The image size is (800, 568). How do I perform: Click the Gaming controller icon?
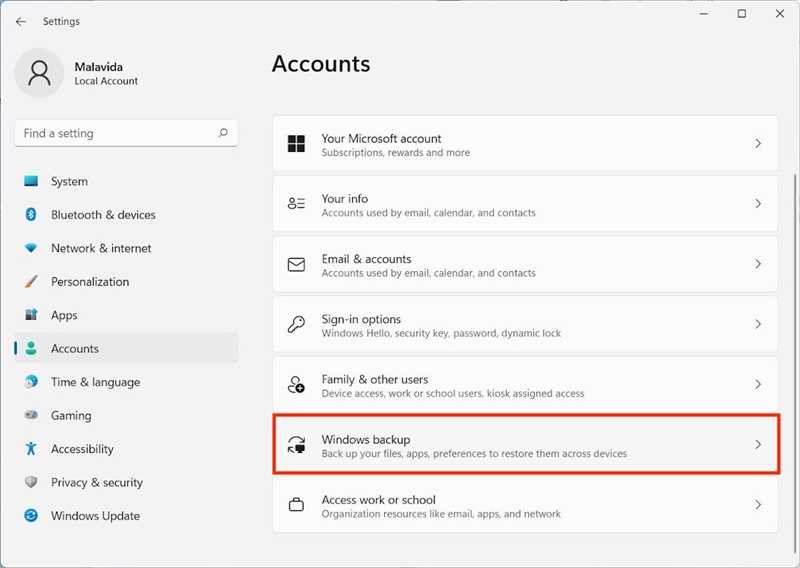tap(31, 415)
